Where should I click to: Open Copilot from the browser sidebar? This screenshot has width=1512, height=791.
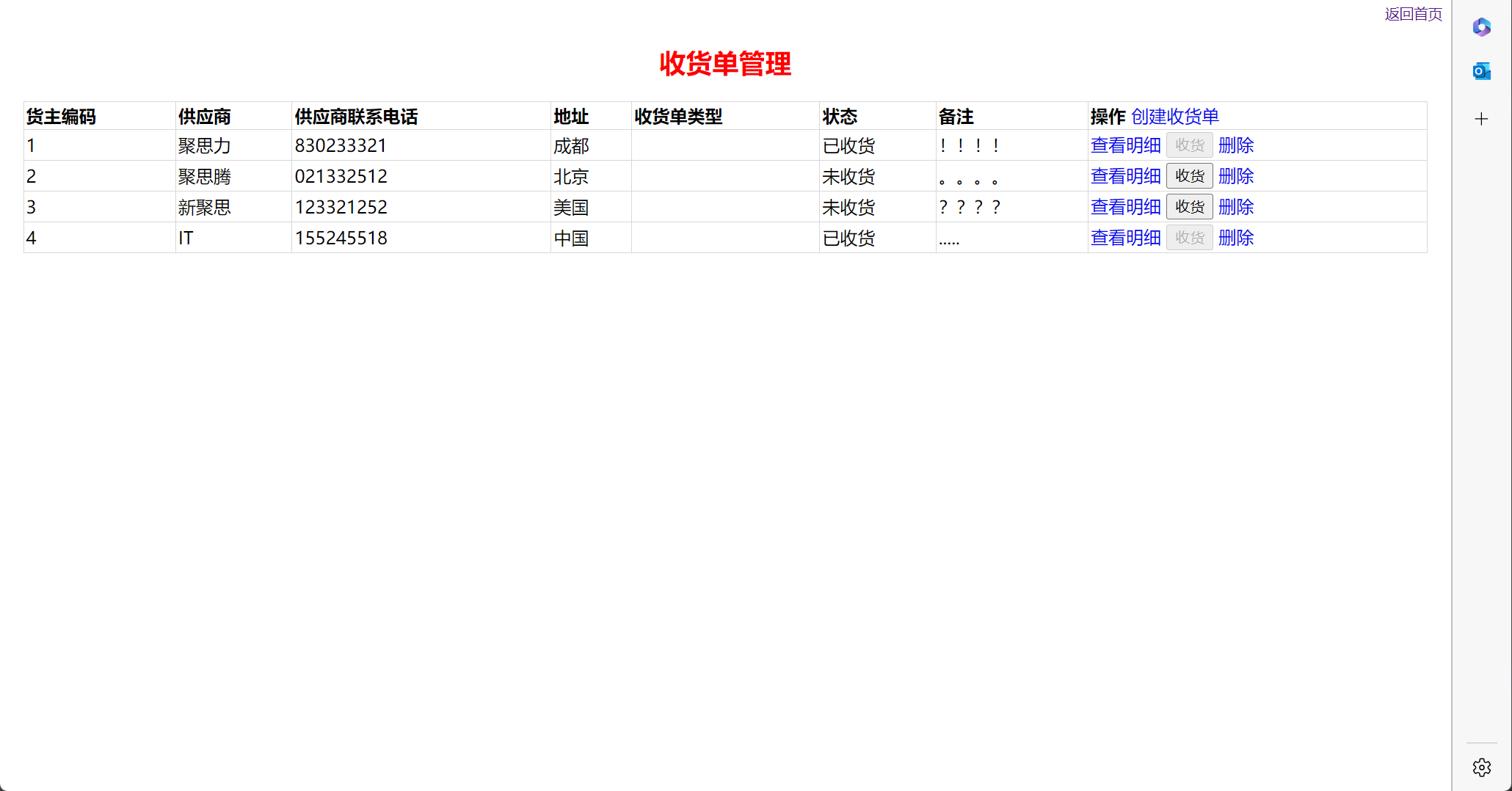coord(1481,27)
